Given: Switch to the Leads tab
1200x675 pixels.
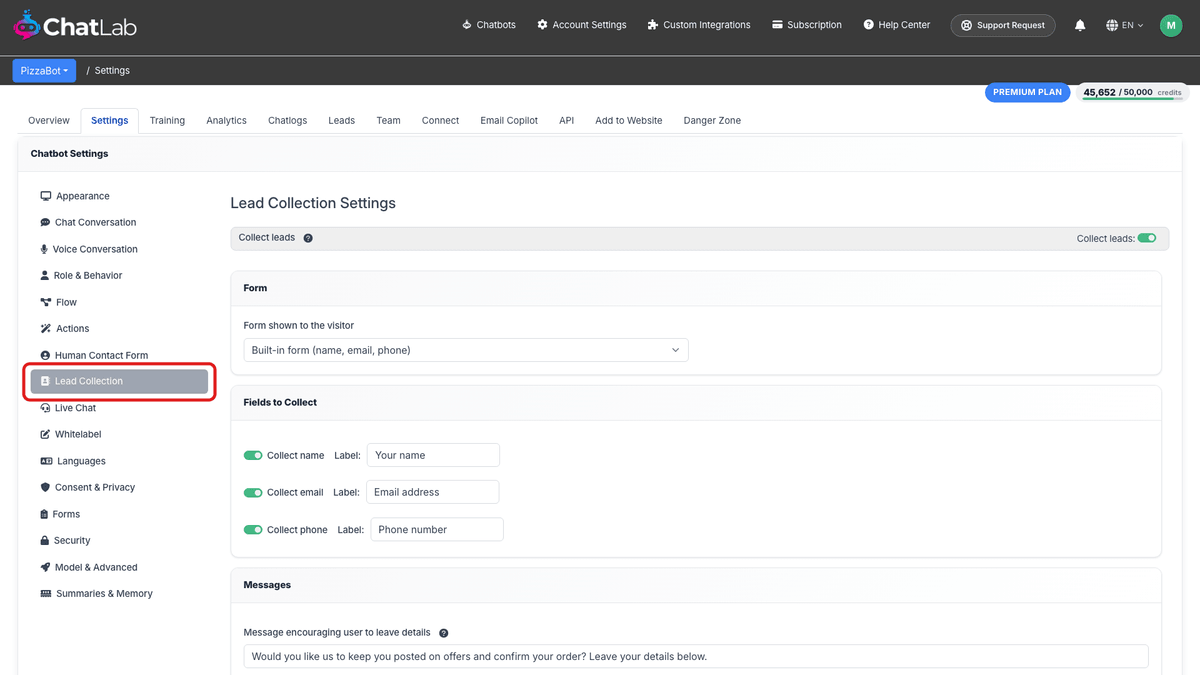Looking at the screenshot, I should click(341, 120).
